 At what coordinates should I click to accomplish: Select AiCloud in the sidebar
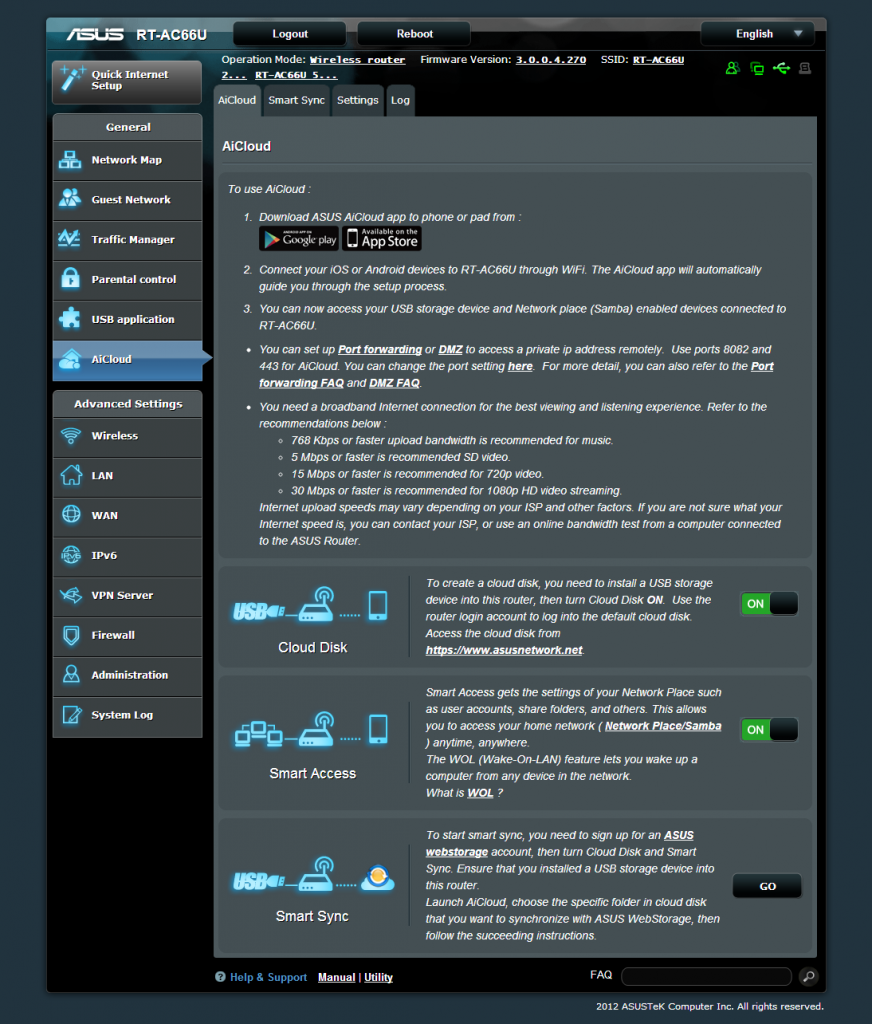pos(127,359)
